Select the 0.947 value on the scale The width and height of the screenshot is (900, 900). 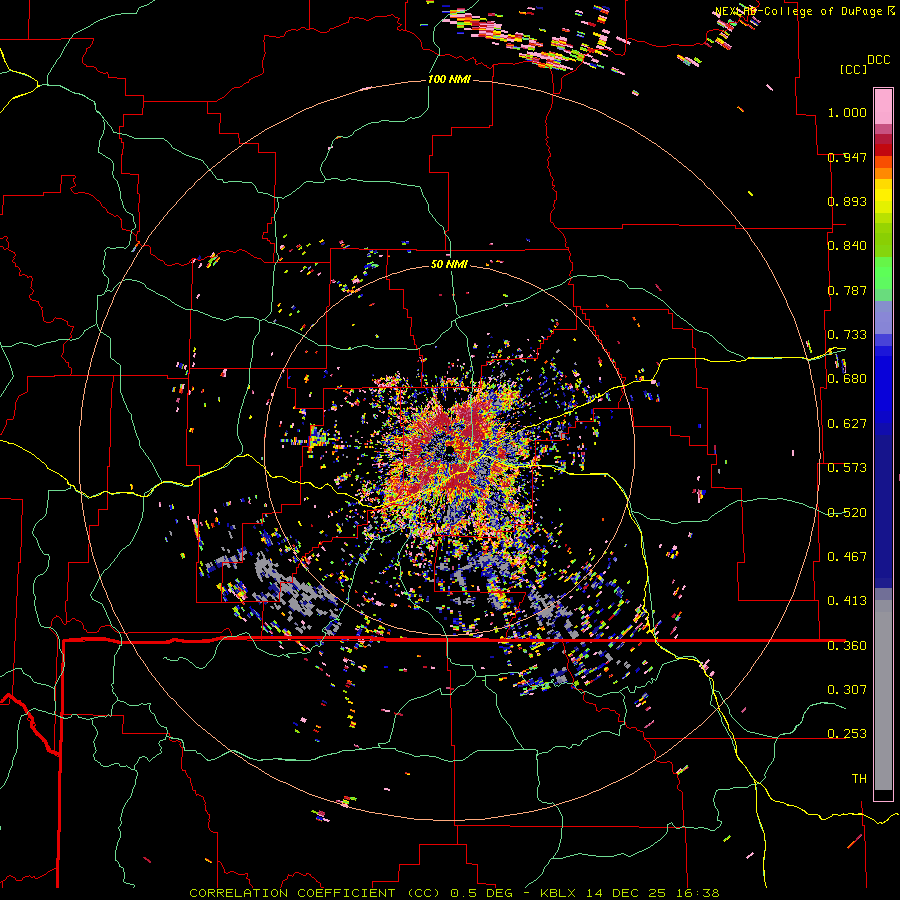click(x=847, y=157)
